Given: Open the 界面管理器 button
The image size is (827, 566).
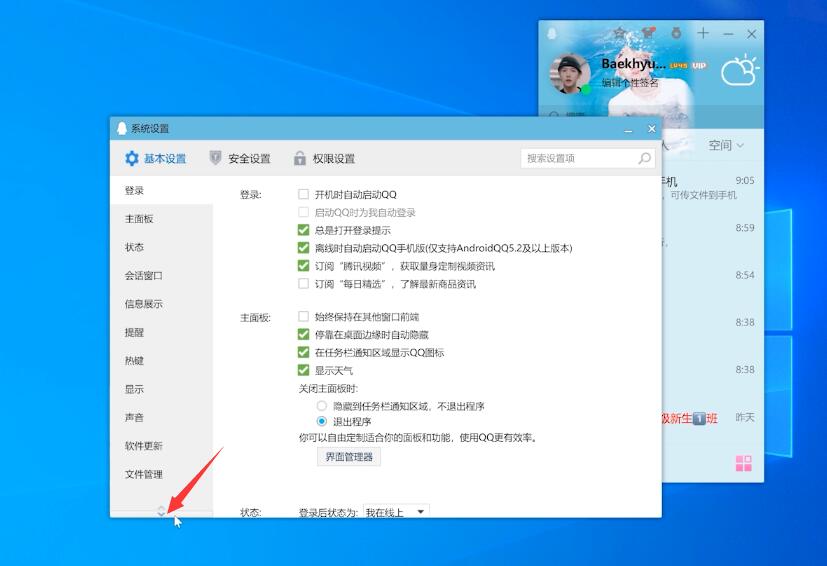Looking at the screenshot, I should (349, 457).
